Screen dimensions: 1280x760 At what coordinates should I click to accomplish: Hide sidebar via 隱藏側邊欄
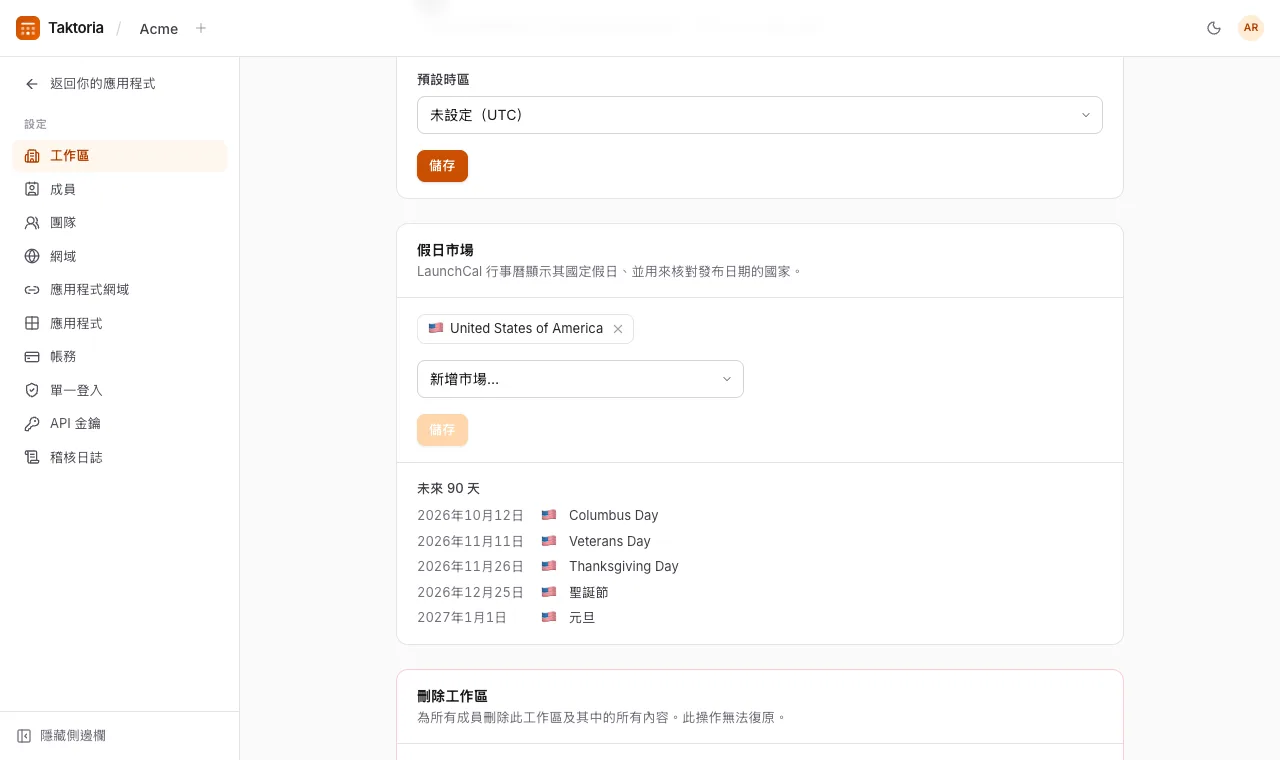pos(62,736)
